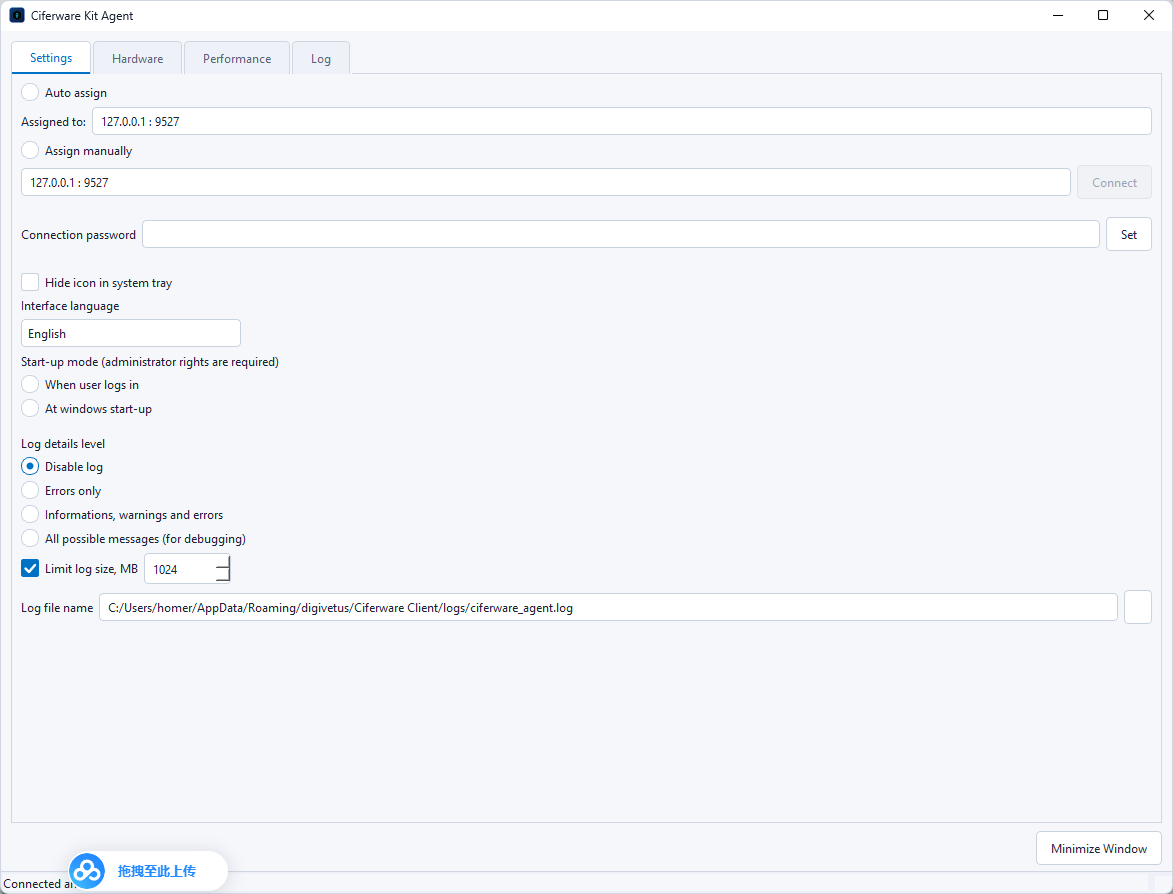Maximize the Ciferware Kit Agent window

1103,15
